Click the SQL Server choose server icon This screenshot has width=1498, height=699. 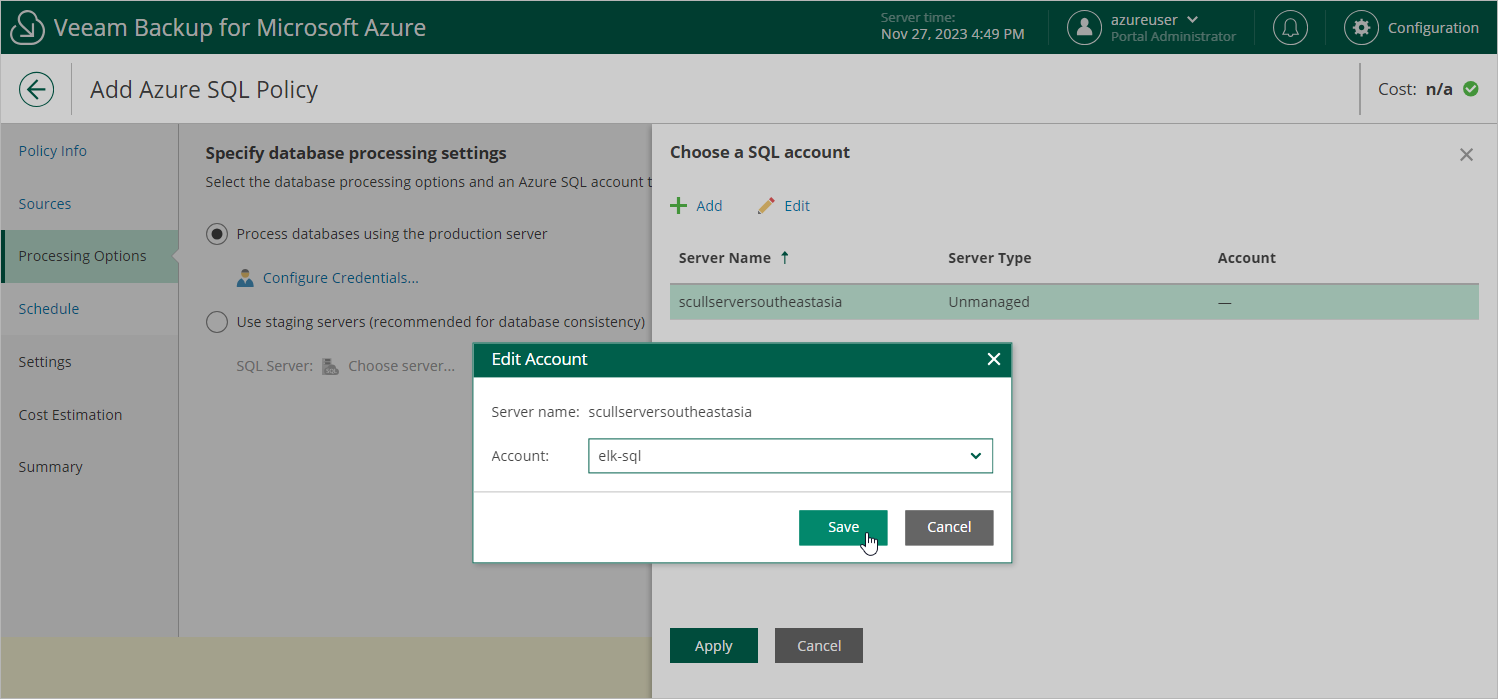point(330,366)
